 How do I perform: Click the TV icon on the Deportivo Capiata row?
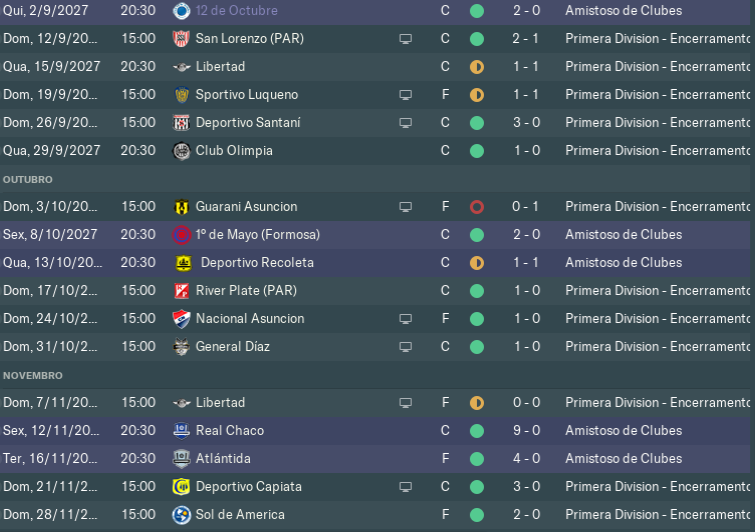(x=405, y=487)
